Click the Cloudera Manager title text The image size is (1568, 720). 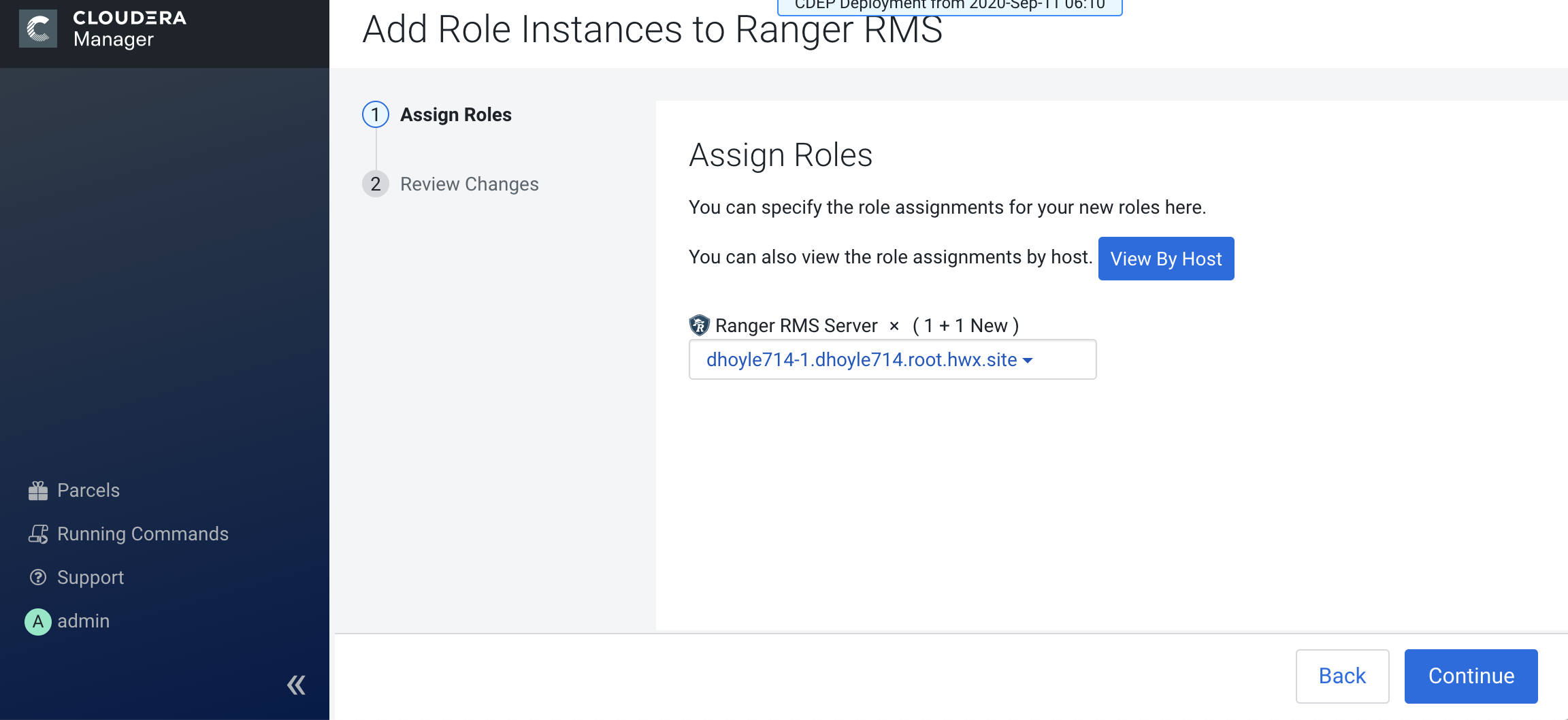129,29
